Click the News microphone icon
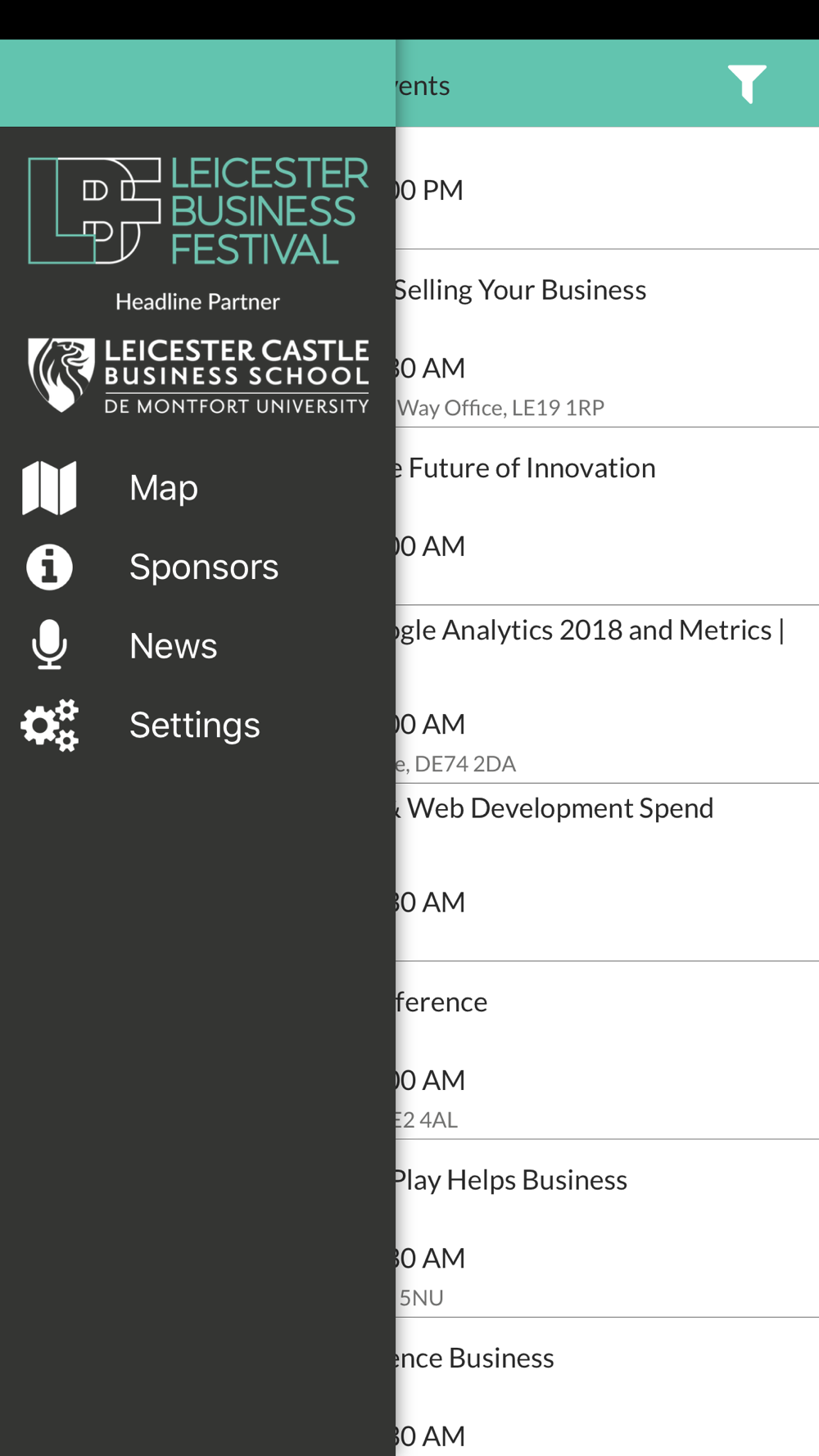Viewport: 819px width, 1456px height. point(49,645)
